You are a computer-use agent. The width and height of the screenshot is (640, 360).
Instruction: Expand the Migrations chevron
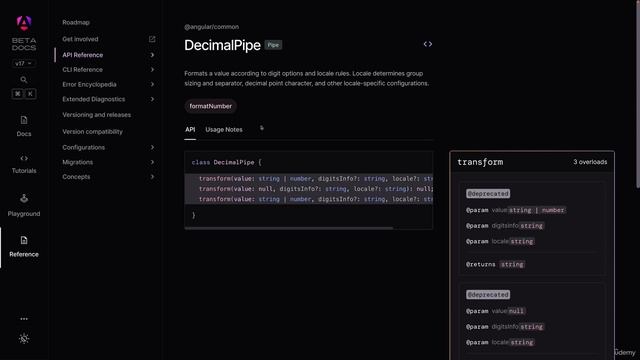[x=152, y=162]
